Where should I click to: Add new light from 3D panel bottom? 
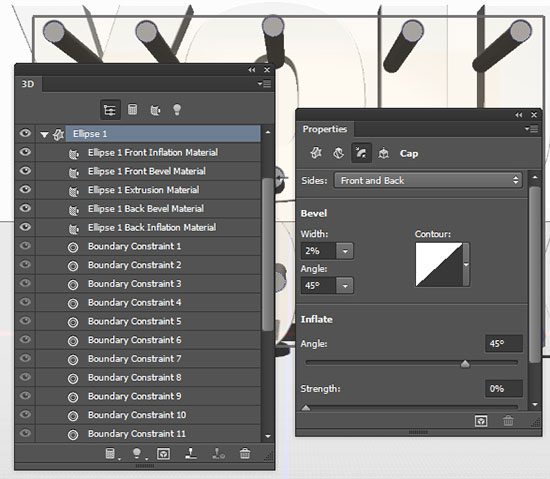[x=137, y=453]
